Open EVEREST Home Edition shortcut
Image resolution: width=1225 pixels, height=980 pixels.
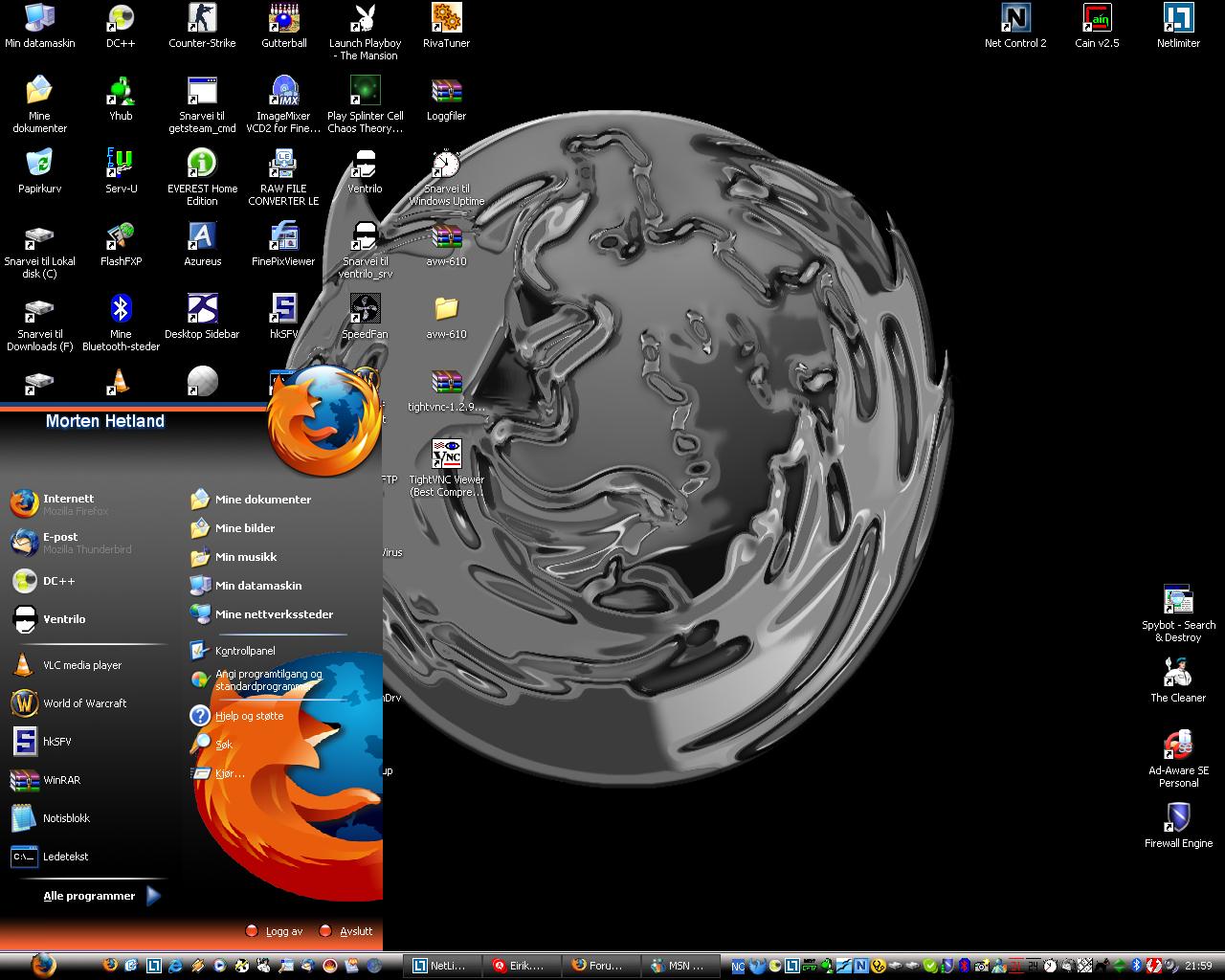[x=202, y=177]
